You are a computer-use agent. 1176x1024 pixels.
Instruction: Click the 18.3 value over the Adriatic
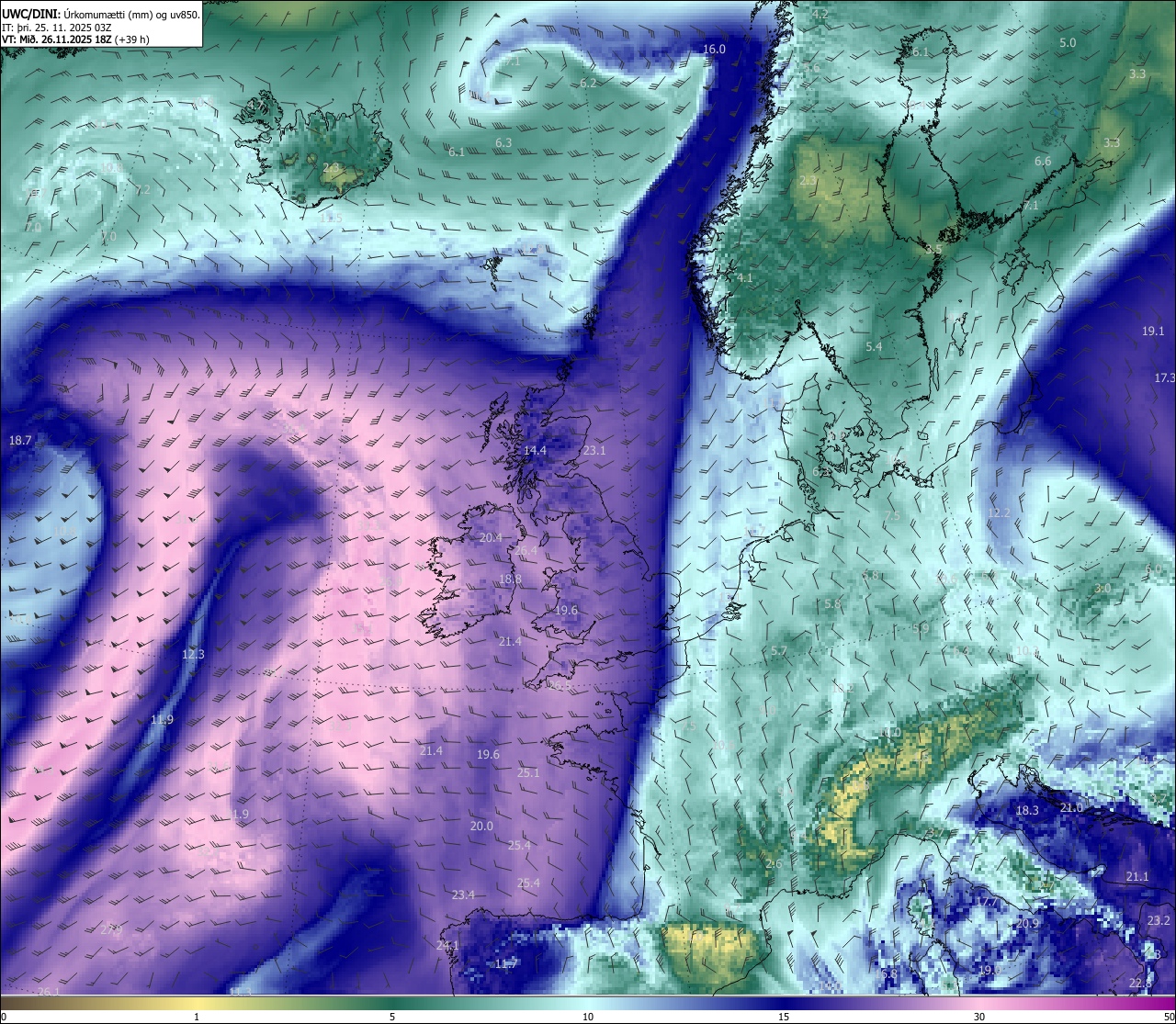pyautogui.click(x=1027, y=811)
